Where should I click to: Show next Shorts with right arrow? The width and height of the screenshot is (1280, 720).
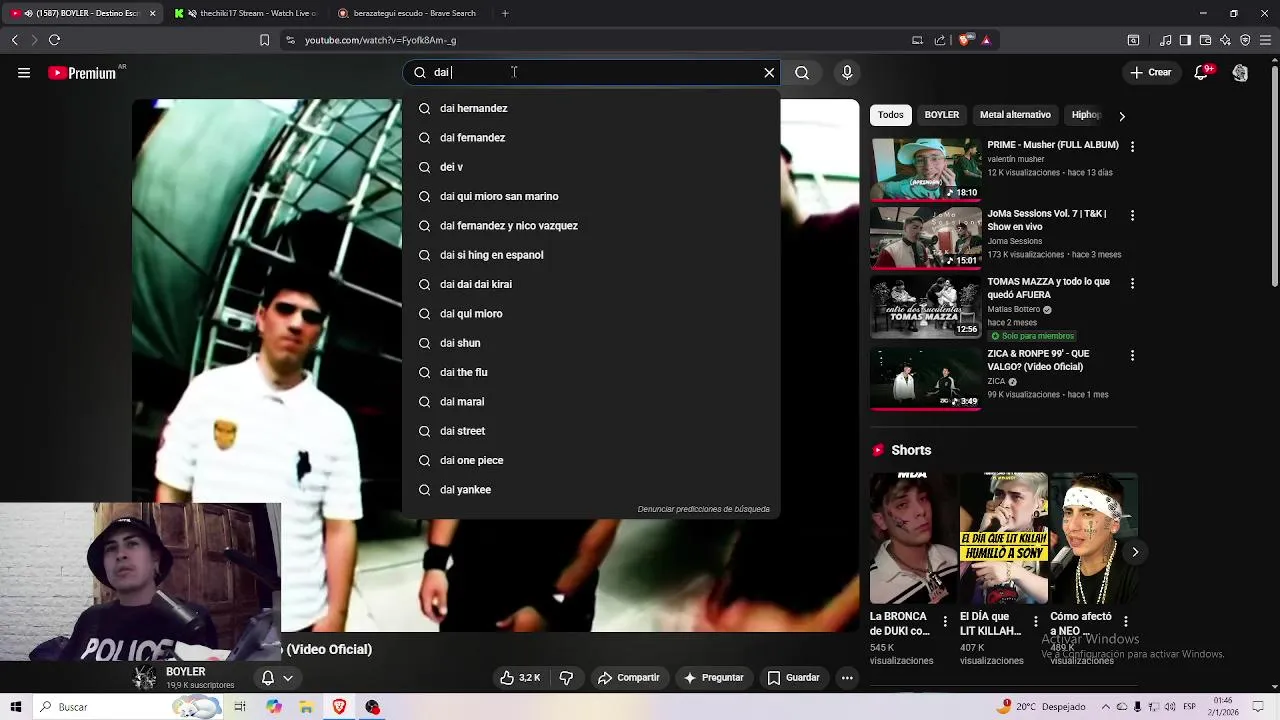(1135, 552)
